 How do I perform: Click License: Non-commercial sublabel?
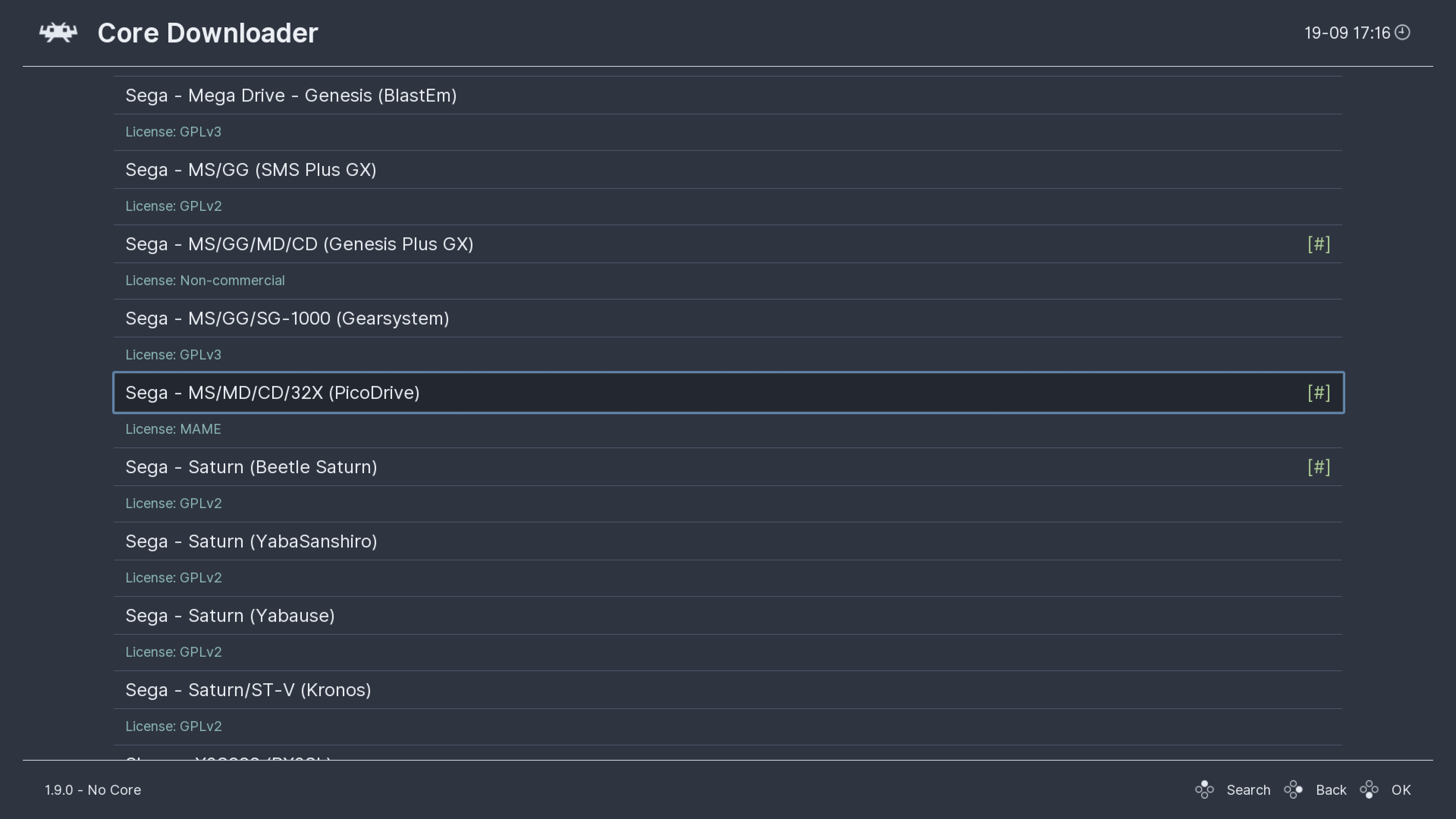click(205, 280)
